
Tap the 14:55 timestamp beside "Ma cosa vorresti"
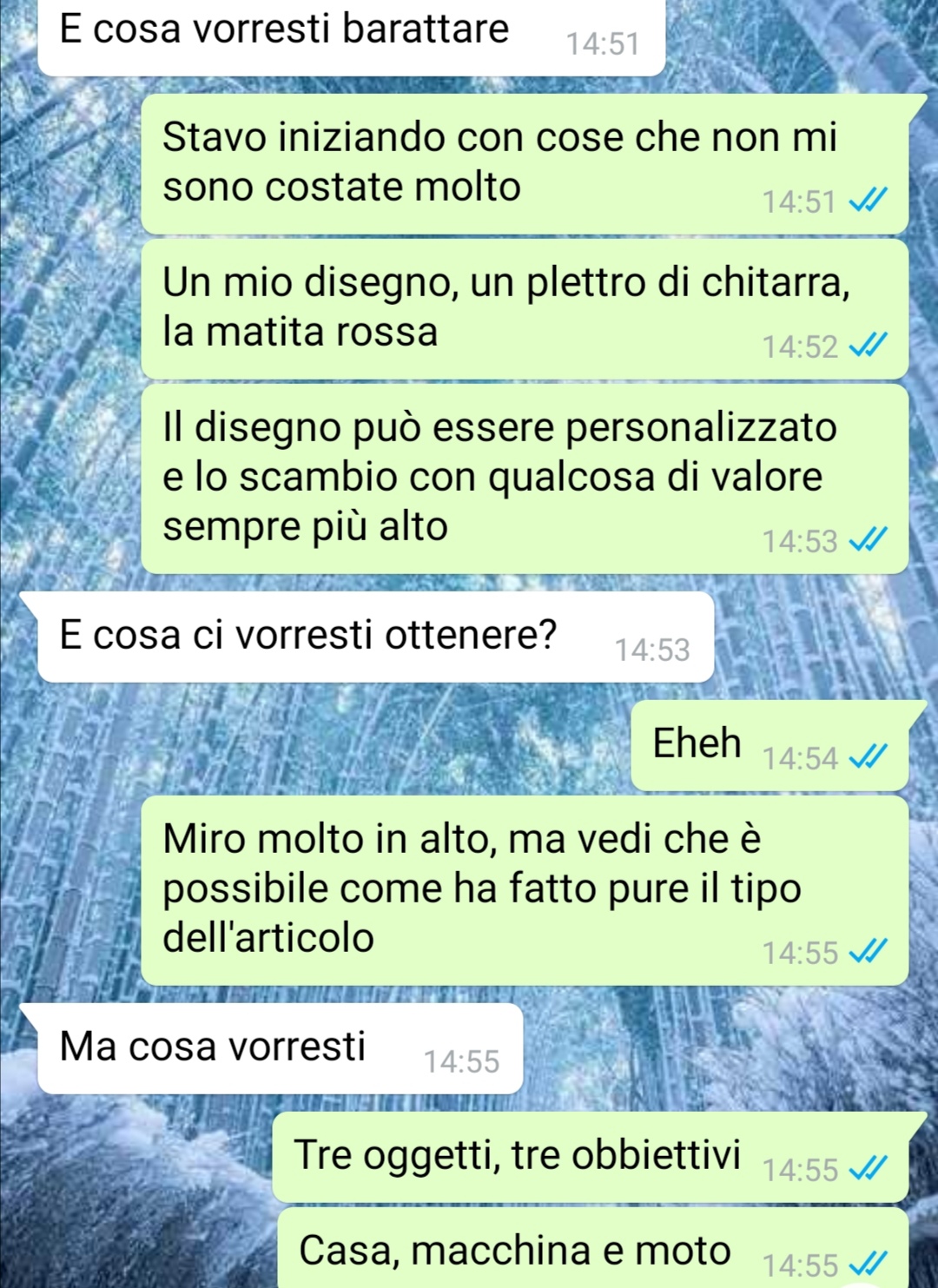coord(461,1062)
